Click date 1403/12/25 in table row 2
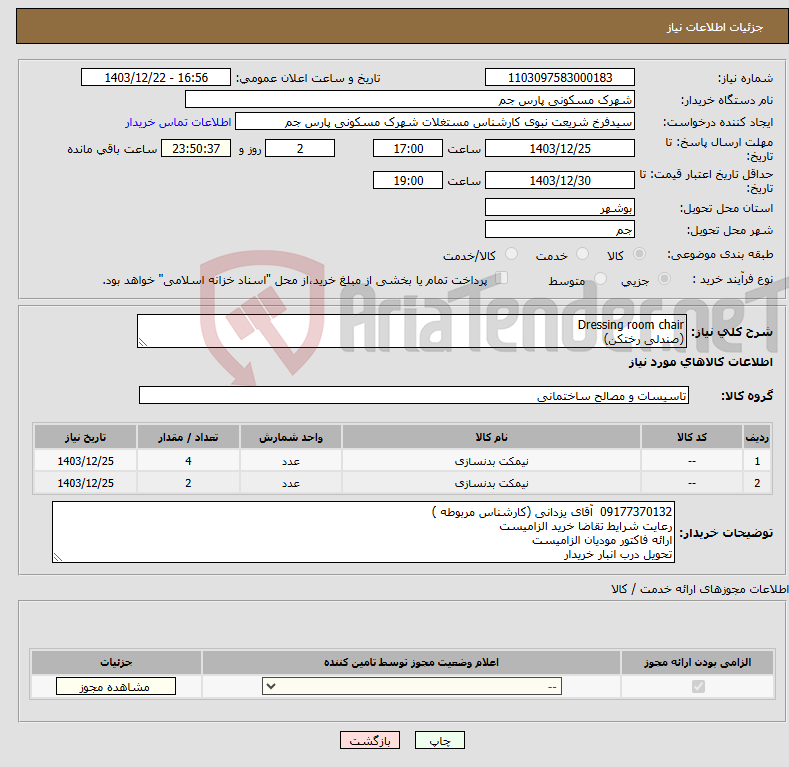Image resolution: width=789 pixels, height=767 pixels. 86,483
